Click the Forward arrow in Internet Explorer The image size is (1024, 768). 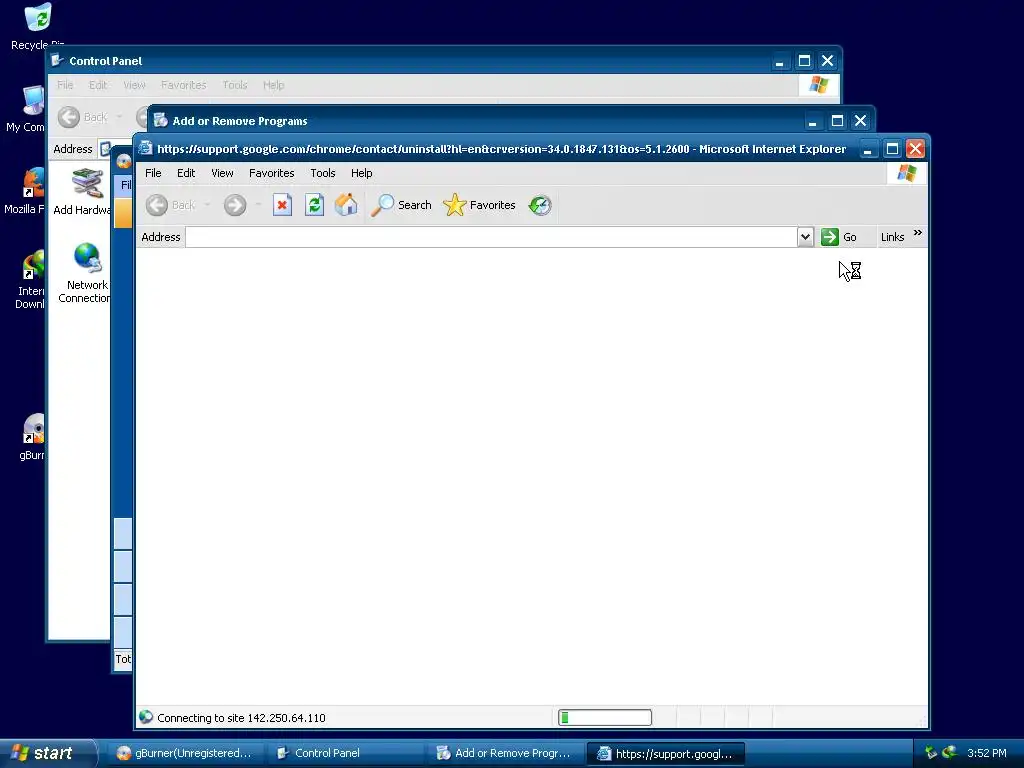[x=235, y=205]
